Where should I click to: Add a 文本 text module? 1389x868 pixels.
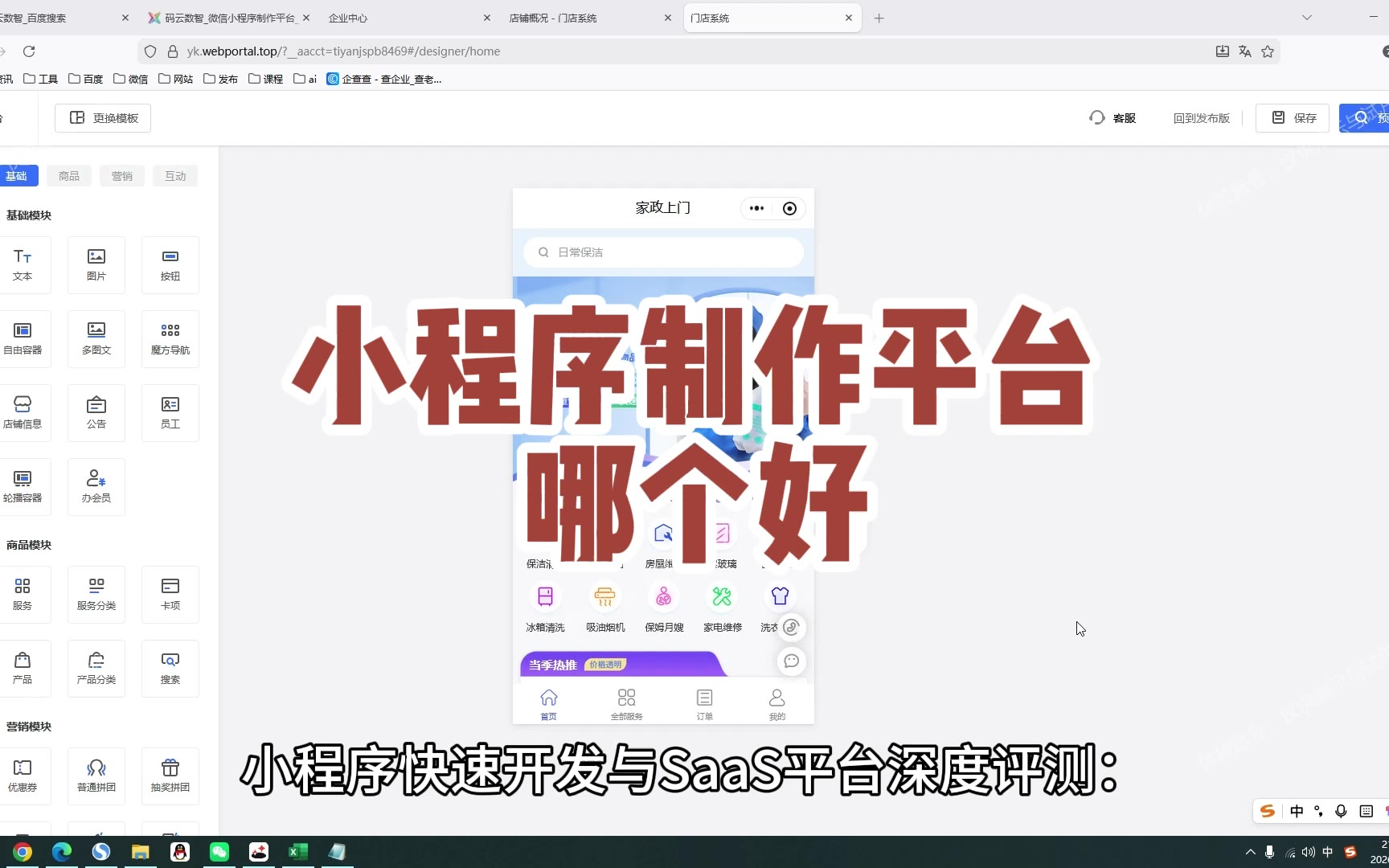tap(23, 264)
